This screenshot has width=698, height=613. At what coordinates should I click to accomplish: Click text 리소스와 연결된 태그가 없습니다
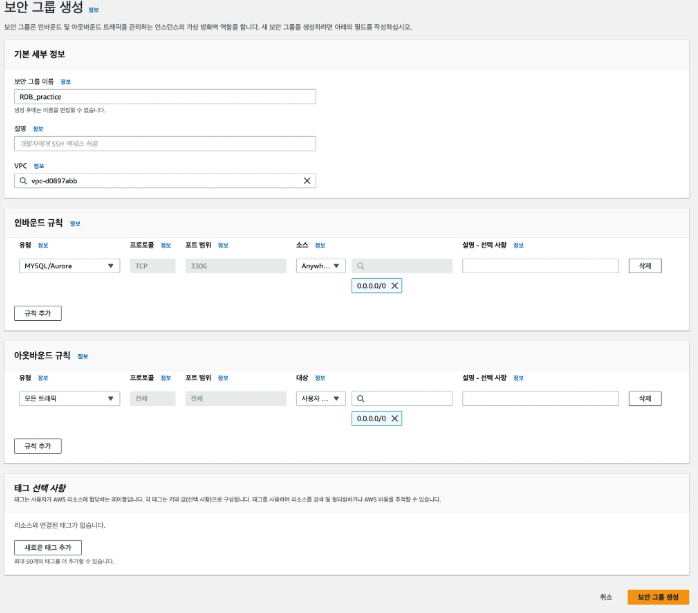pyautogui.click(x=60, y=525)
